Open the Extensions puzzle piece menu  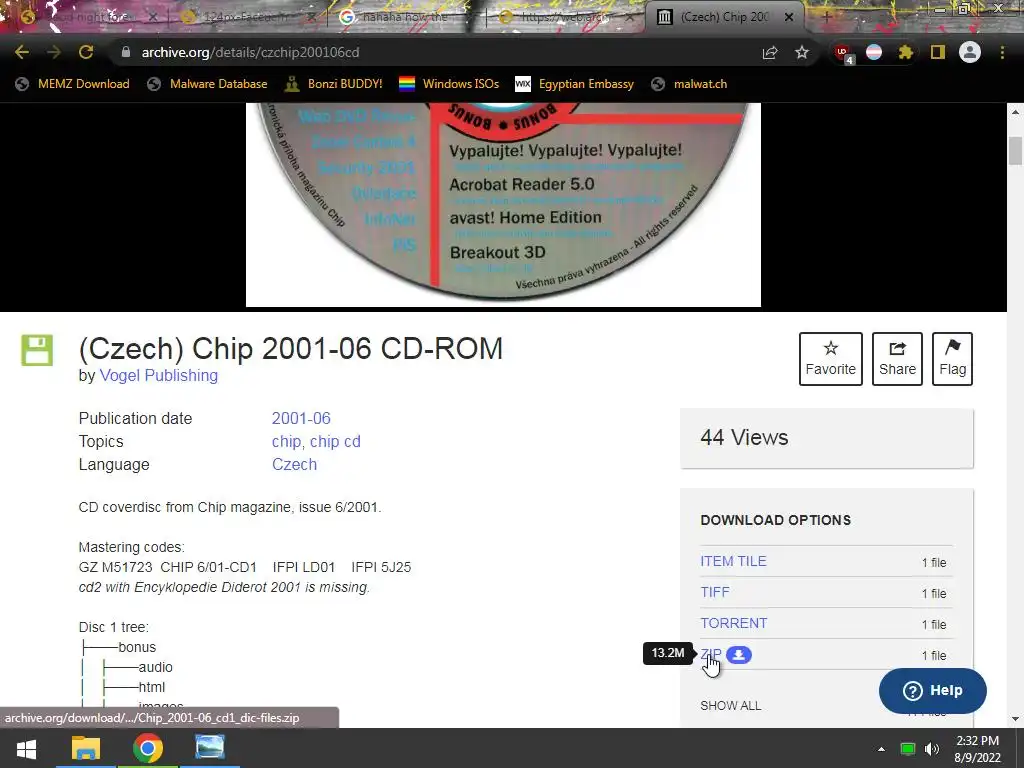coord(905,52)
